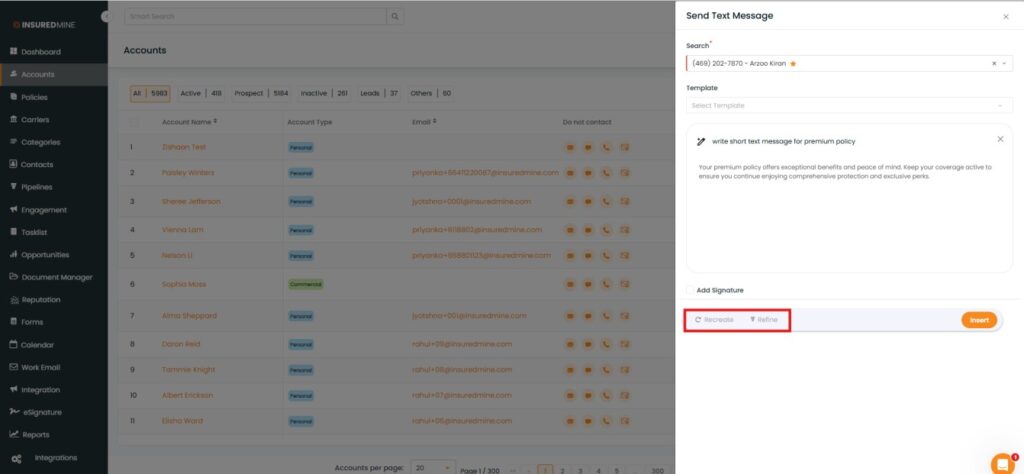Click the magic wand prompt icon
1024x474 pixels.
(x=701, y=141)
